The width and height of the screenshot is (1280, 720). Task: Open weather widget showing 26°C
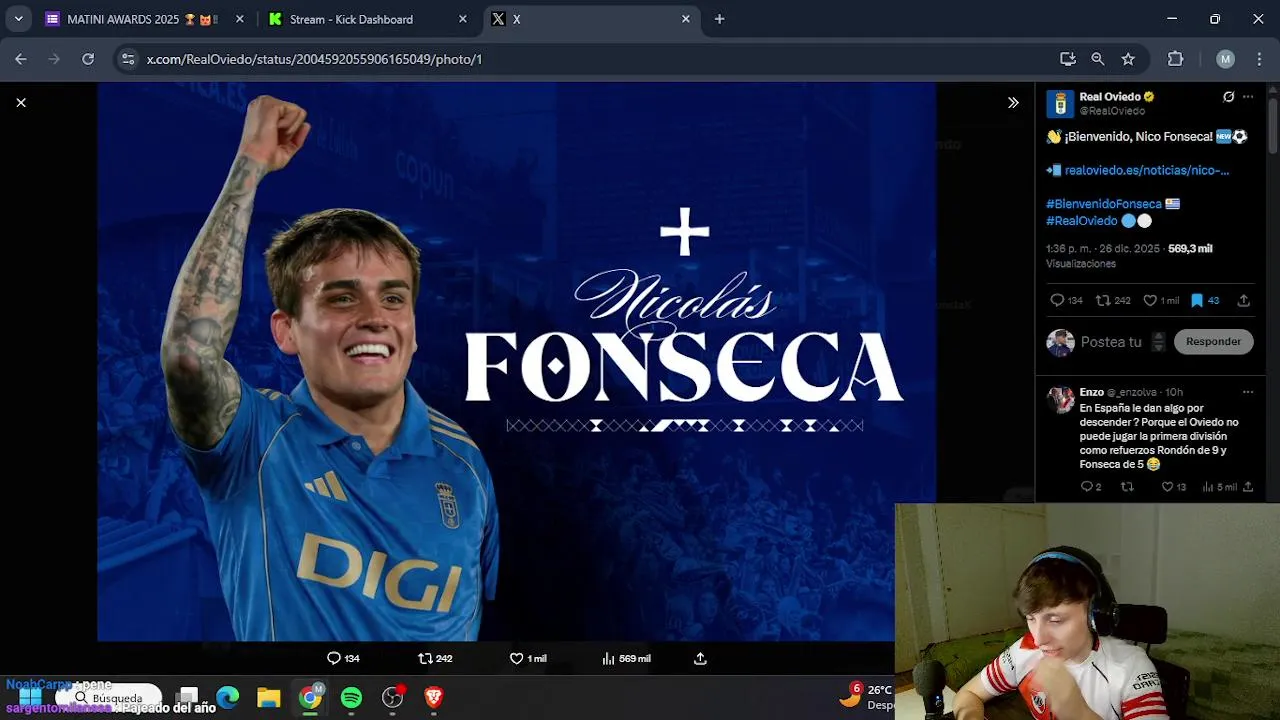coord(866,696)
